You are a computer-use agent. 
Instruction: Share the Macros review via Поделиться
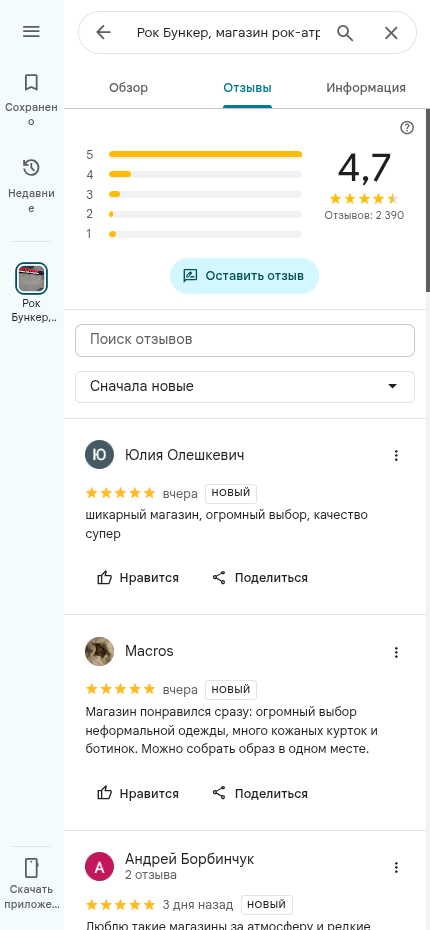pos(260,794)
